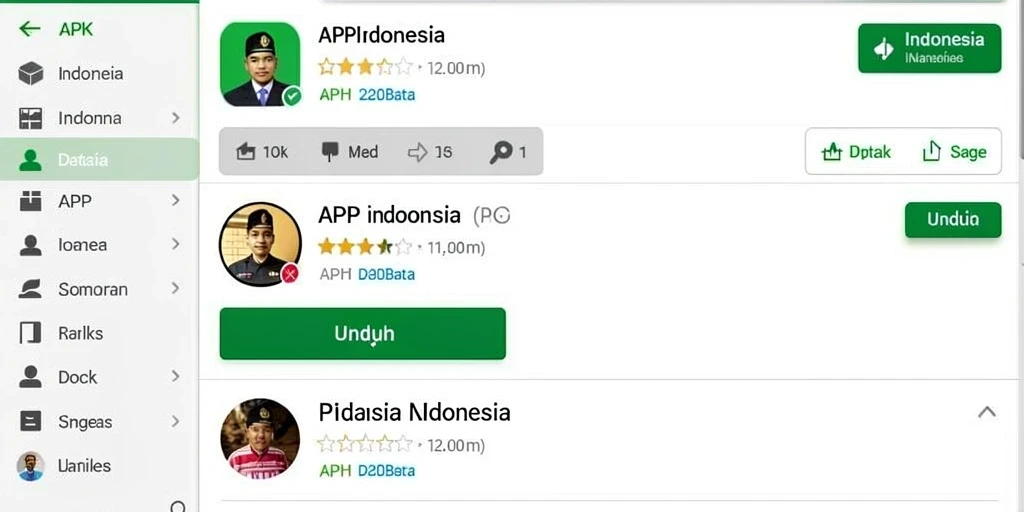This screenshot has width=1024, height=512.
Task: Click the book icon beside Rarlks
Action: 30,333
